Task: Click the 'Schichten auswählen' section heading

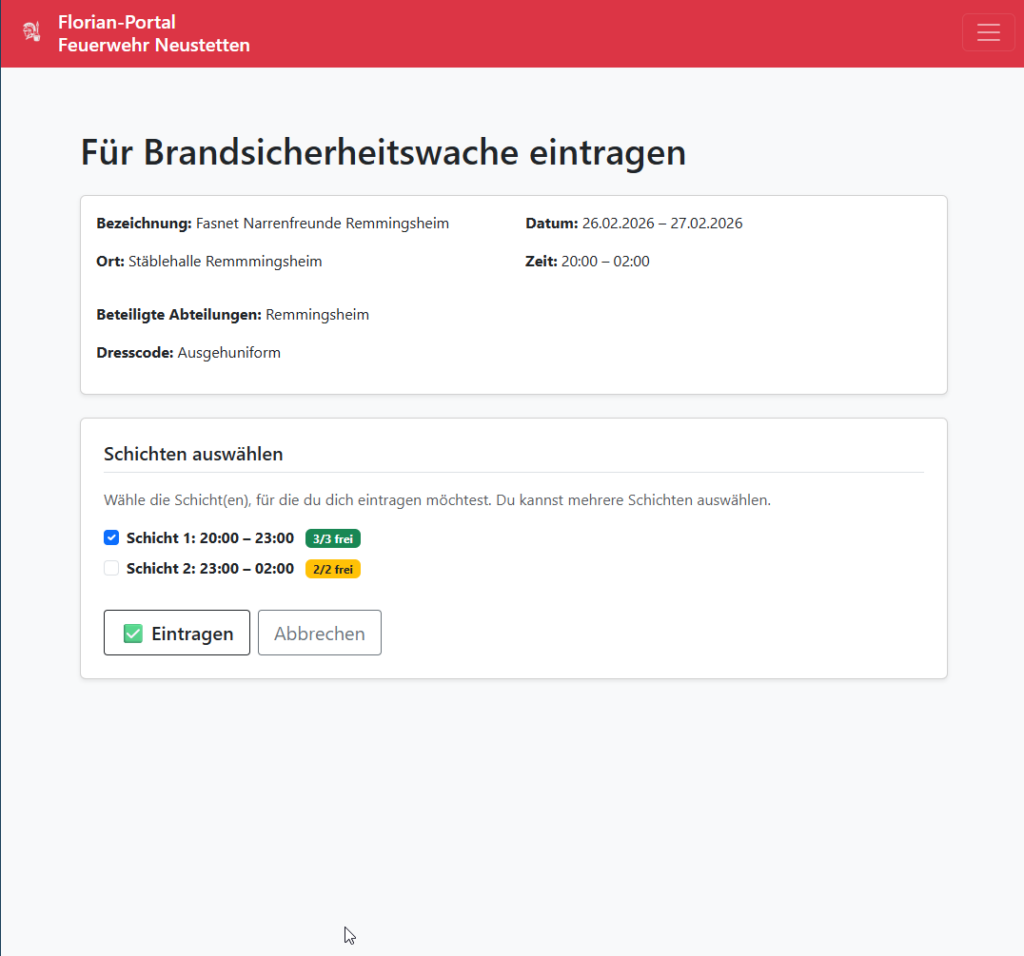Action: [x=193, y=454]
